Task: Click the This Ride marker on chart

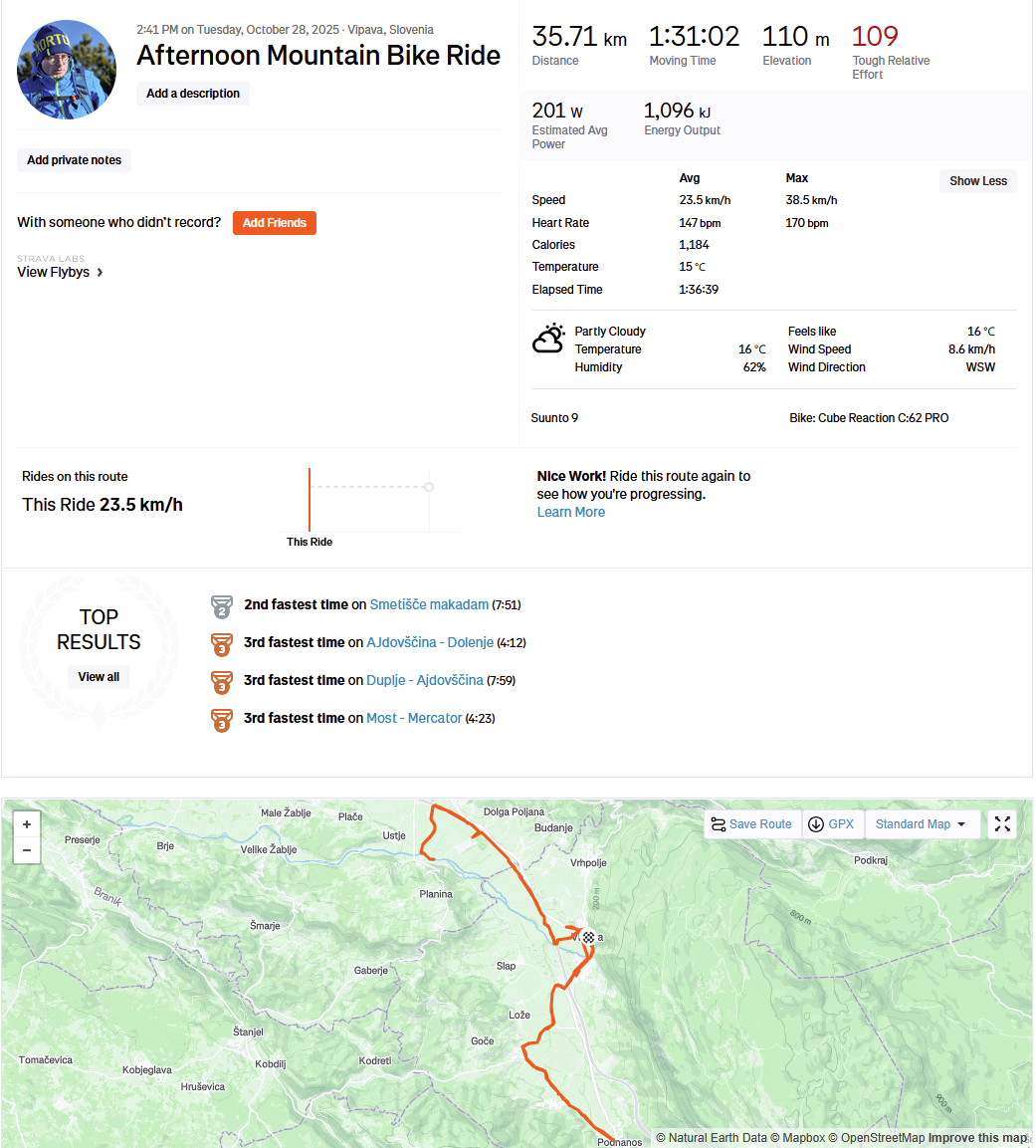Action: (x=310, y=500)
